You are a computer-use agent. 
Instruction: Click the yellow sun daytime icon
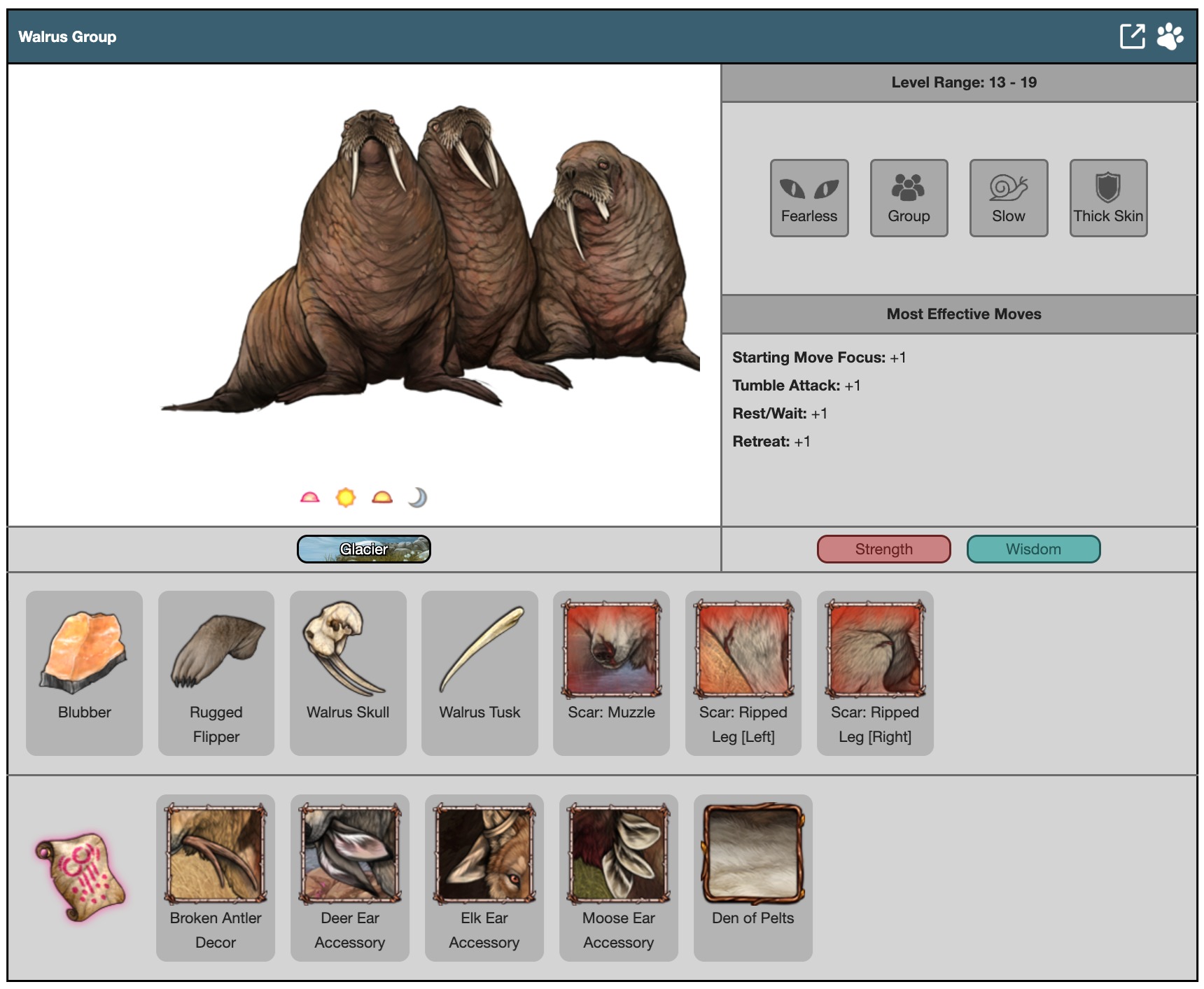(x=346, y=498)
